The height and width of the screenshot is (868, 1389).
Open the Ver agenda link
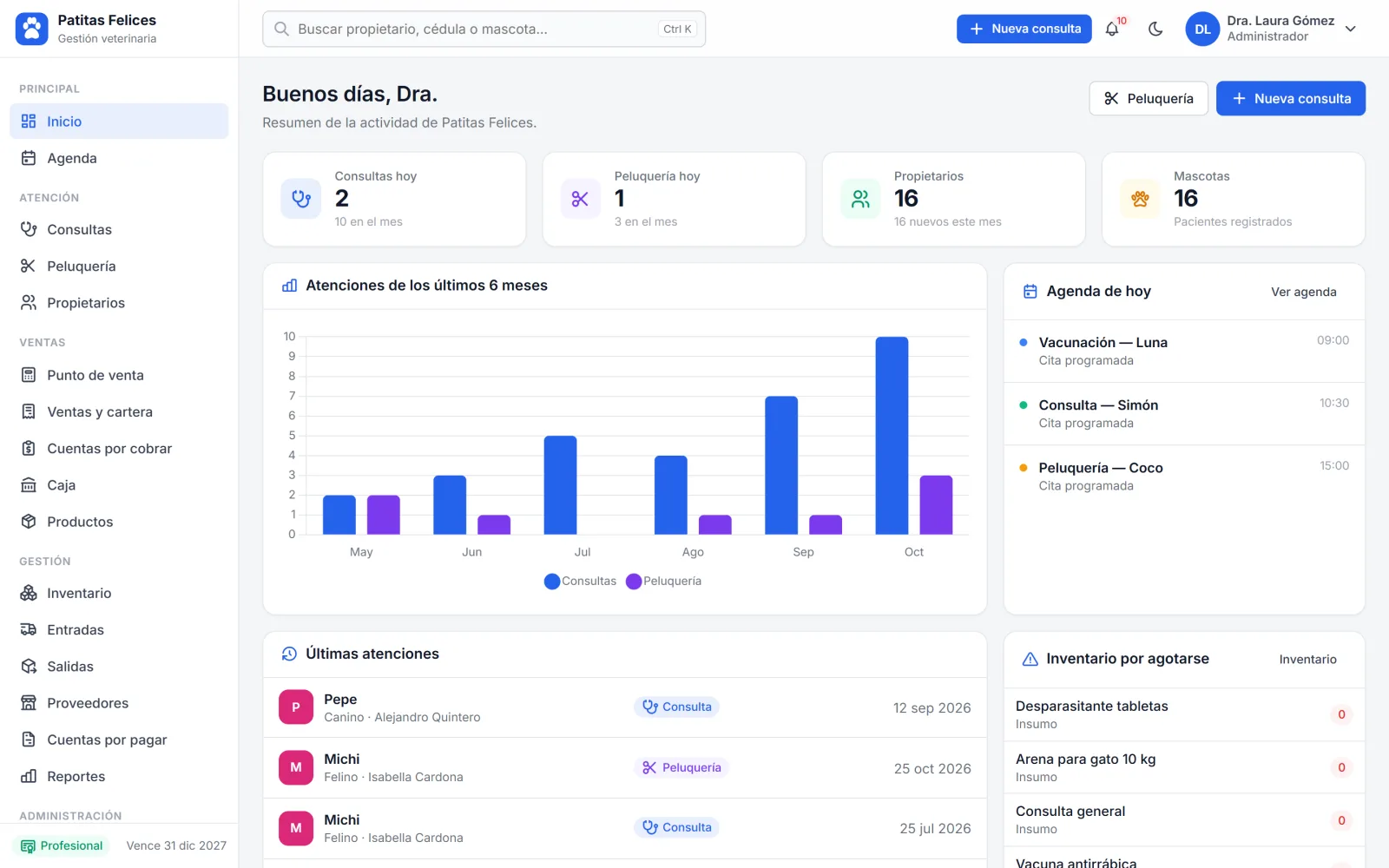[x=1303, y=292]
